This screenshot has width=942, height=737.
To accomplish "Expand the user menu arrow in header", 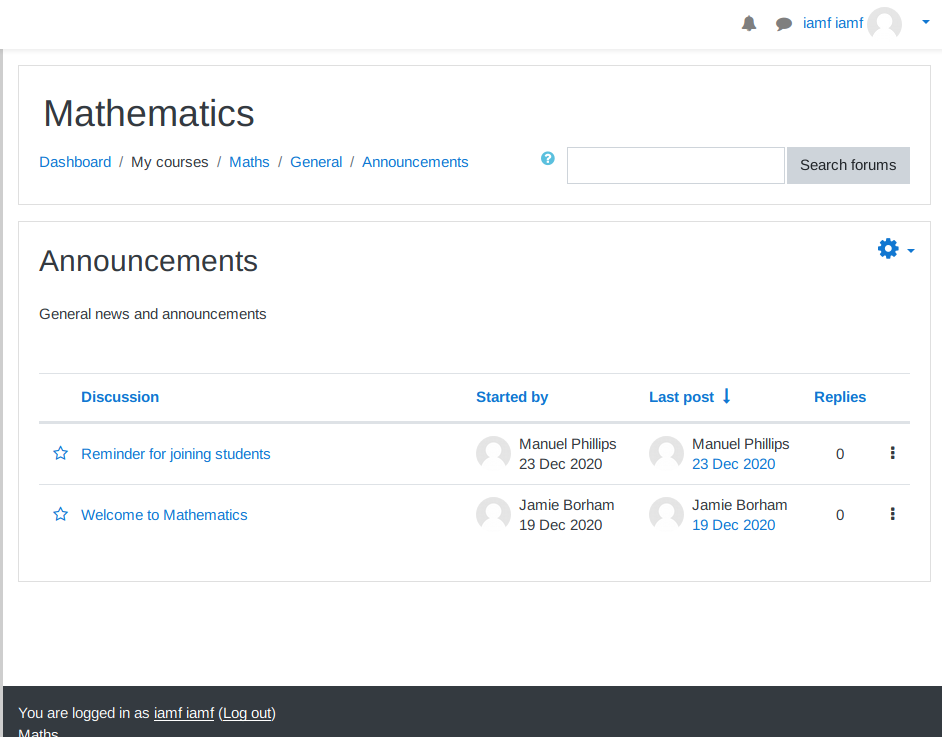I will point(925,21).
